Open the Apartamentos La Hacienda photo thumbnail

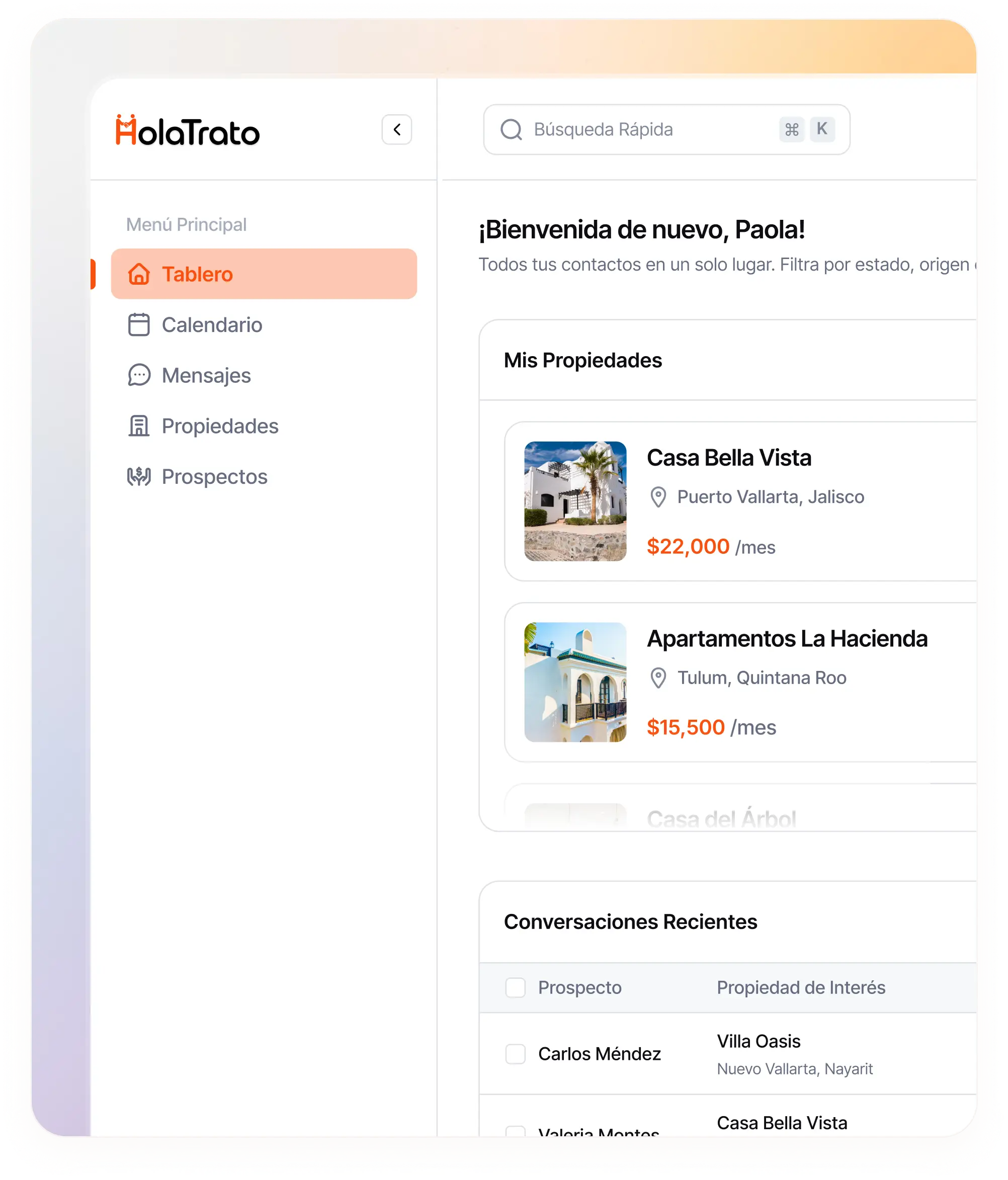pyautogui.click(x=575, y=682)
